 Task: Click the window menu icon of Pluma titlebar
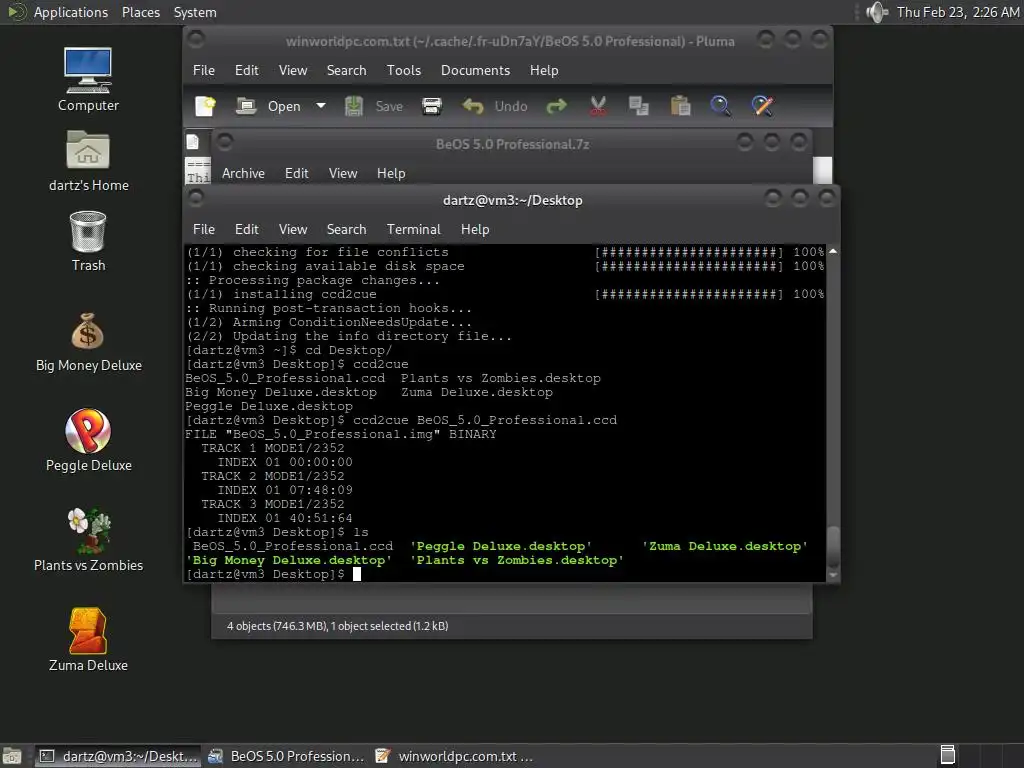(195, 39)
